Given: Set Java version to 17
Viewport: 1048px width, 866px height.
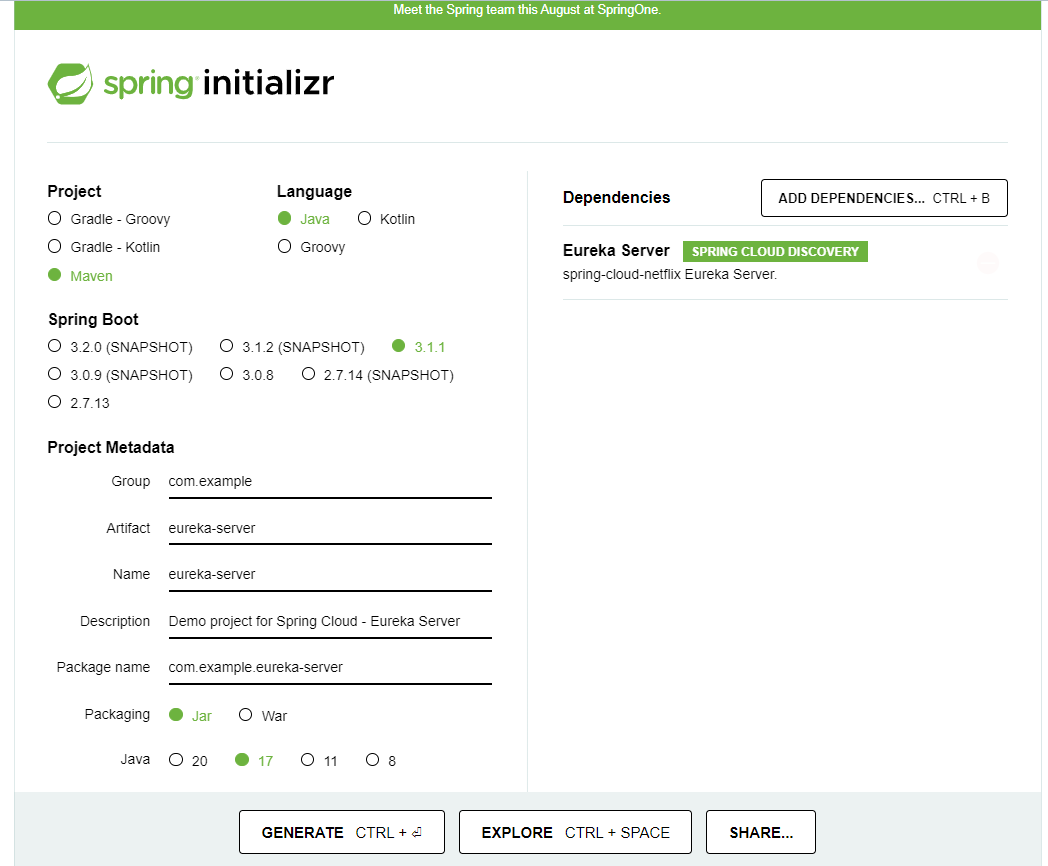Looking at the screenshot, I should (254, 760).
